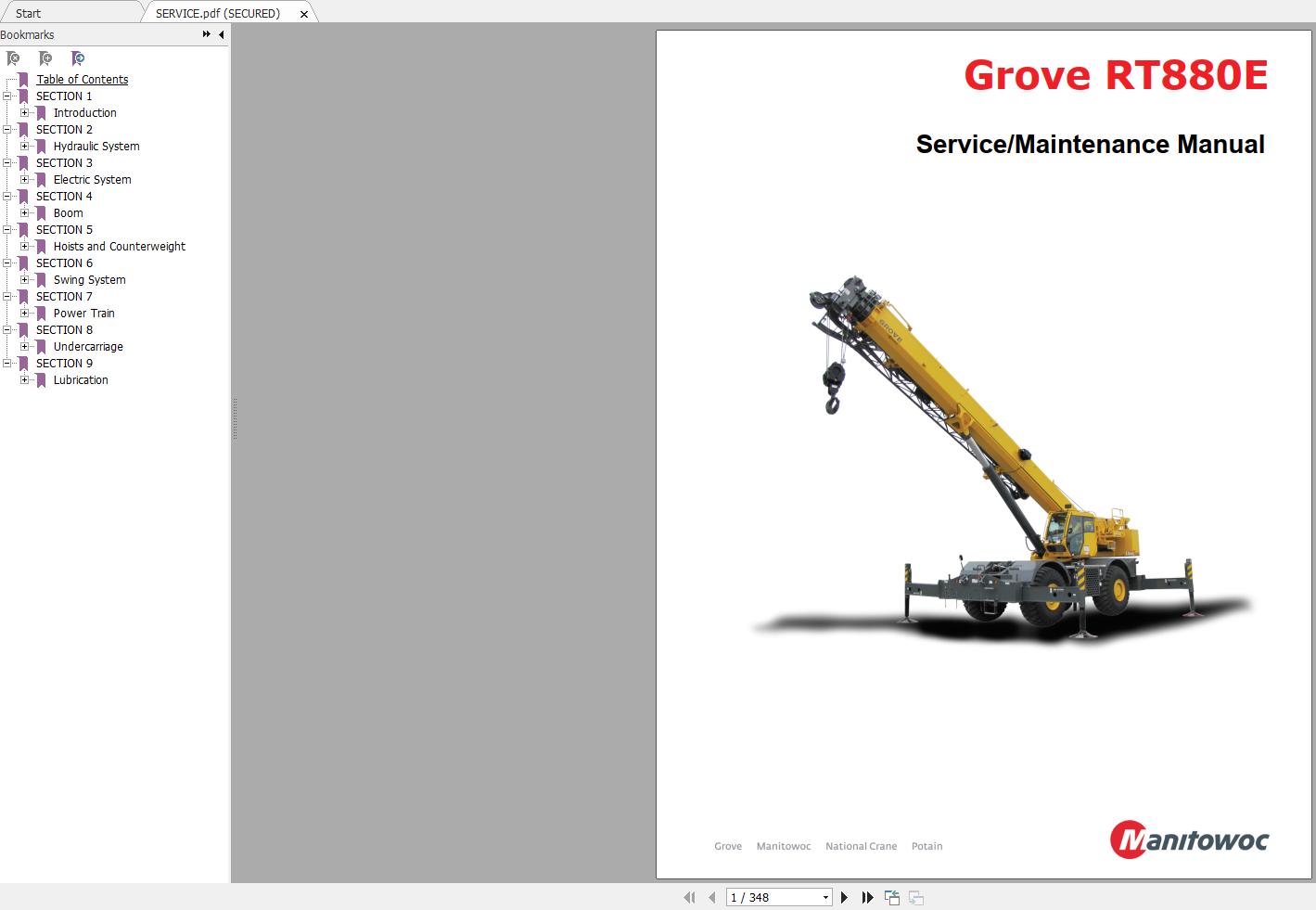1316x910 pixels.
Task: Collapse the SECTION 1 tree node
Action: [7, 96]
